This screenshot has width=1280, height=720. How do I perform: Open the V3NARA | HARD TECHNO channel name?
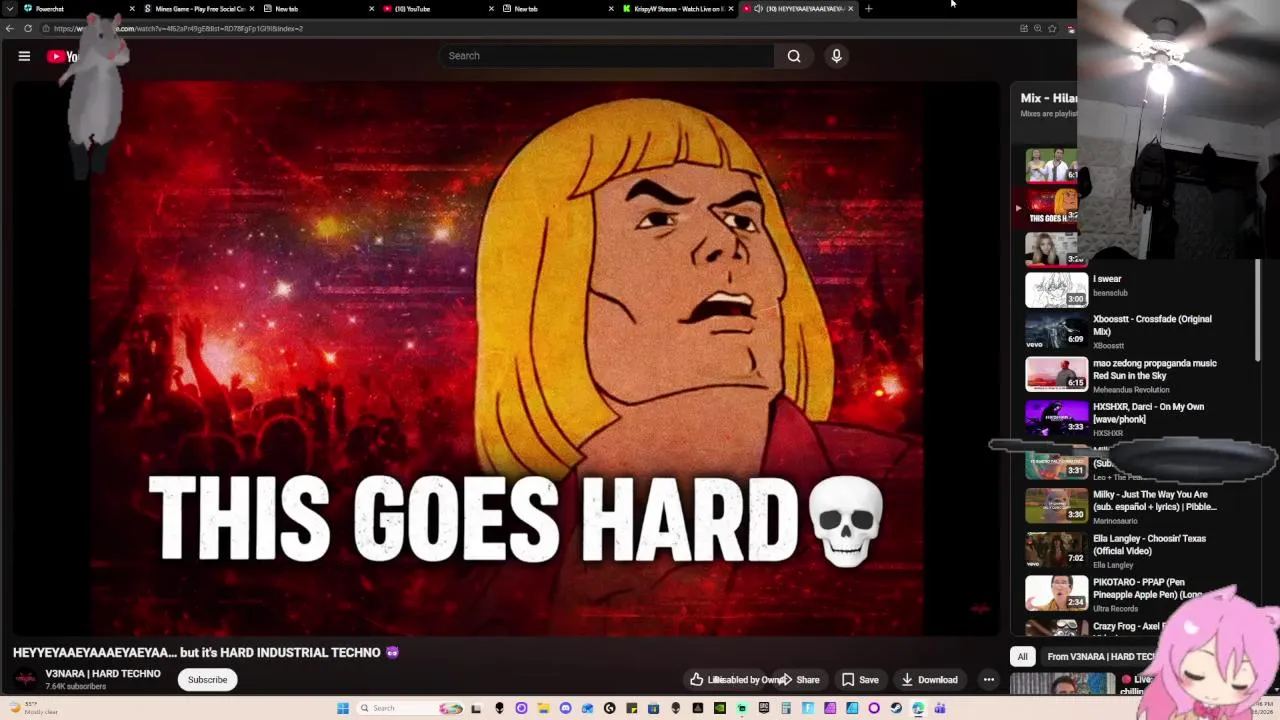103,674
